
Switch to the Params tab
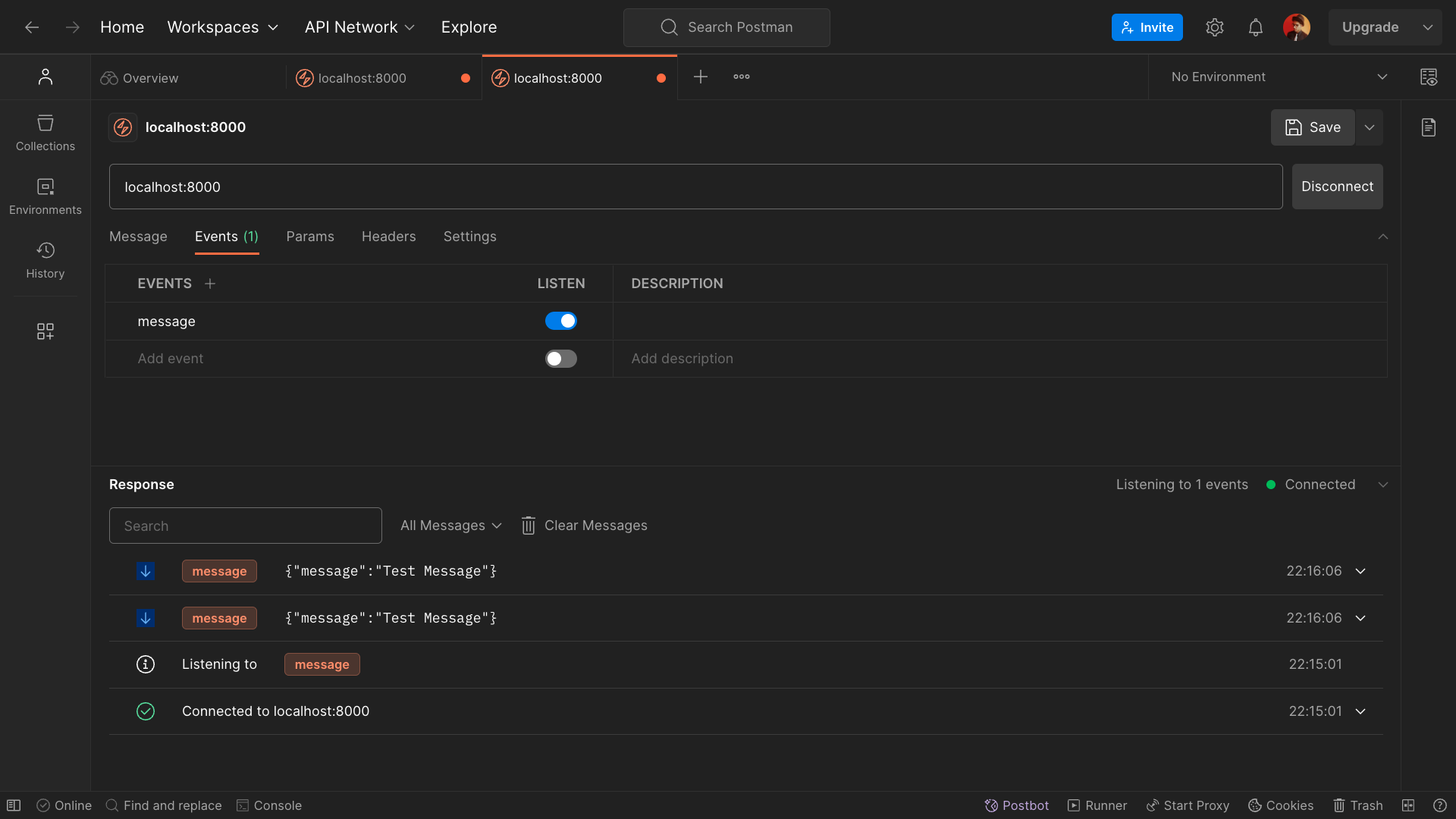coord(310,237)
